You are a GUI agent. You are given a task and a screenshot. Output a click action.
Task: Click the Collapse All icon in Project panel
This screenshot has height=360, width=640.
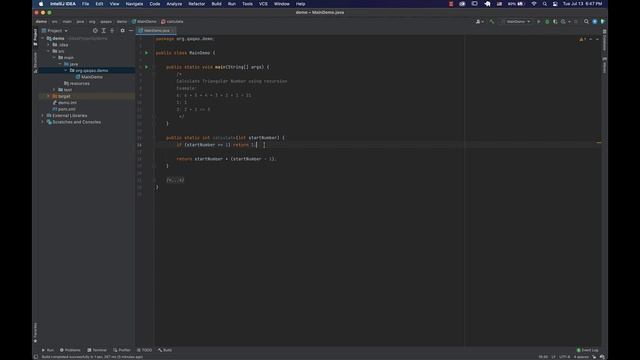112,31
